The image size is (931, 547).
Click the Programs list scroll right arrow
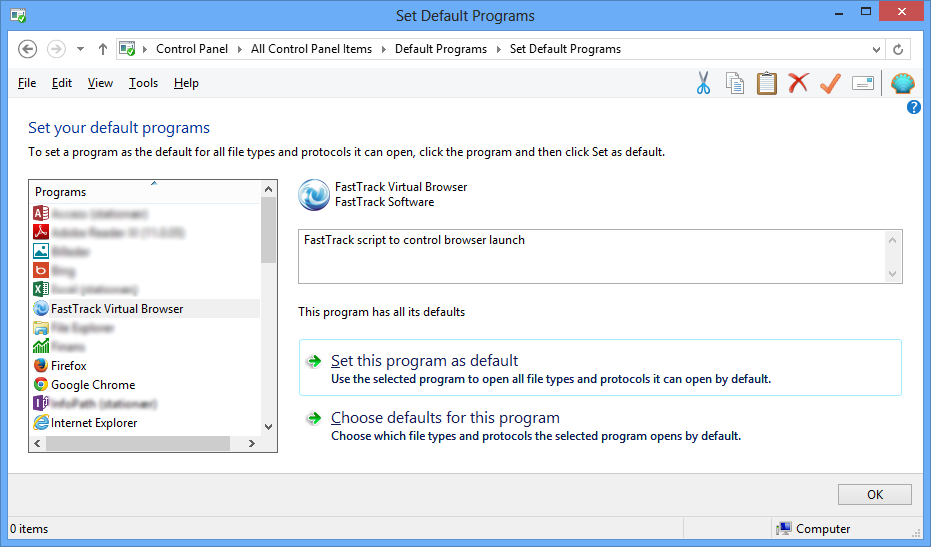click(x=252, y=443)
